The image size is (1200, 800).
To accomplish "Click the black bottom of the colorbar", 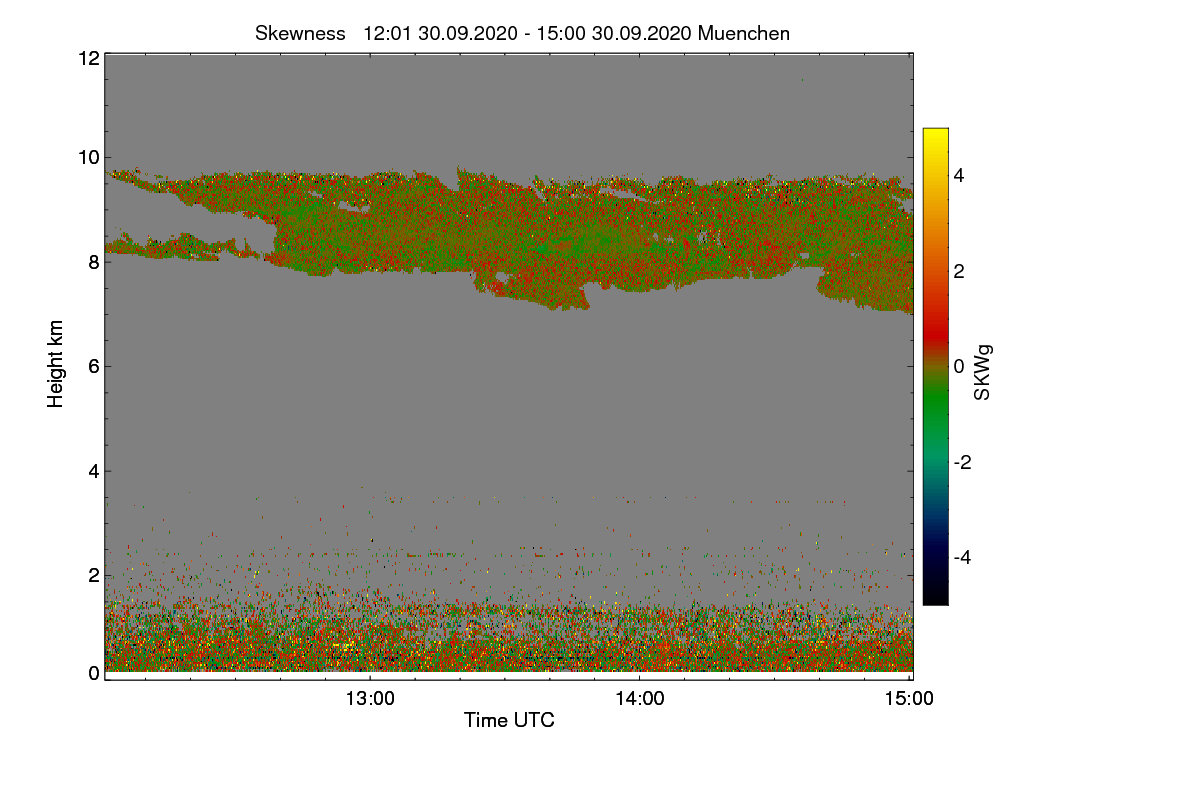I will pyautogui.click(x=935, y=597).
